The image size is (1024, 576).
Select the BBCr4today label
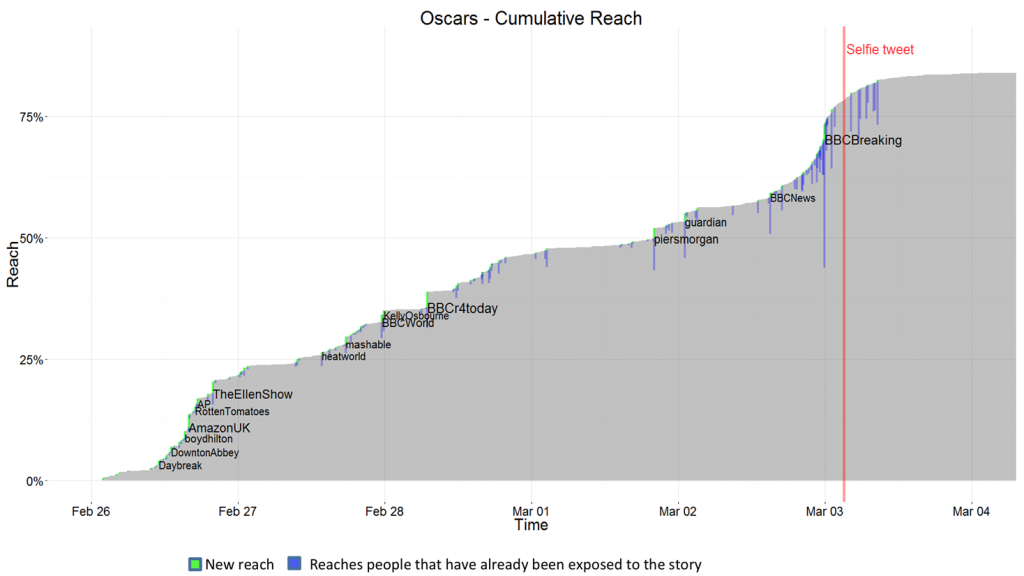coord(462,309)
